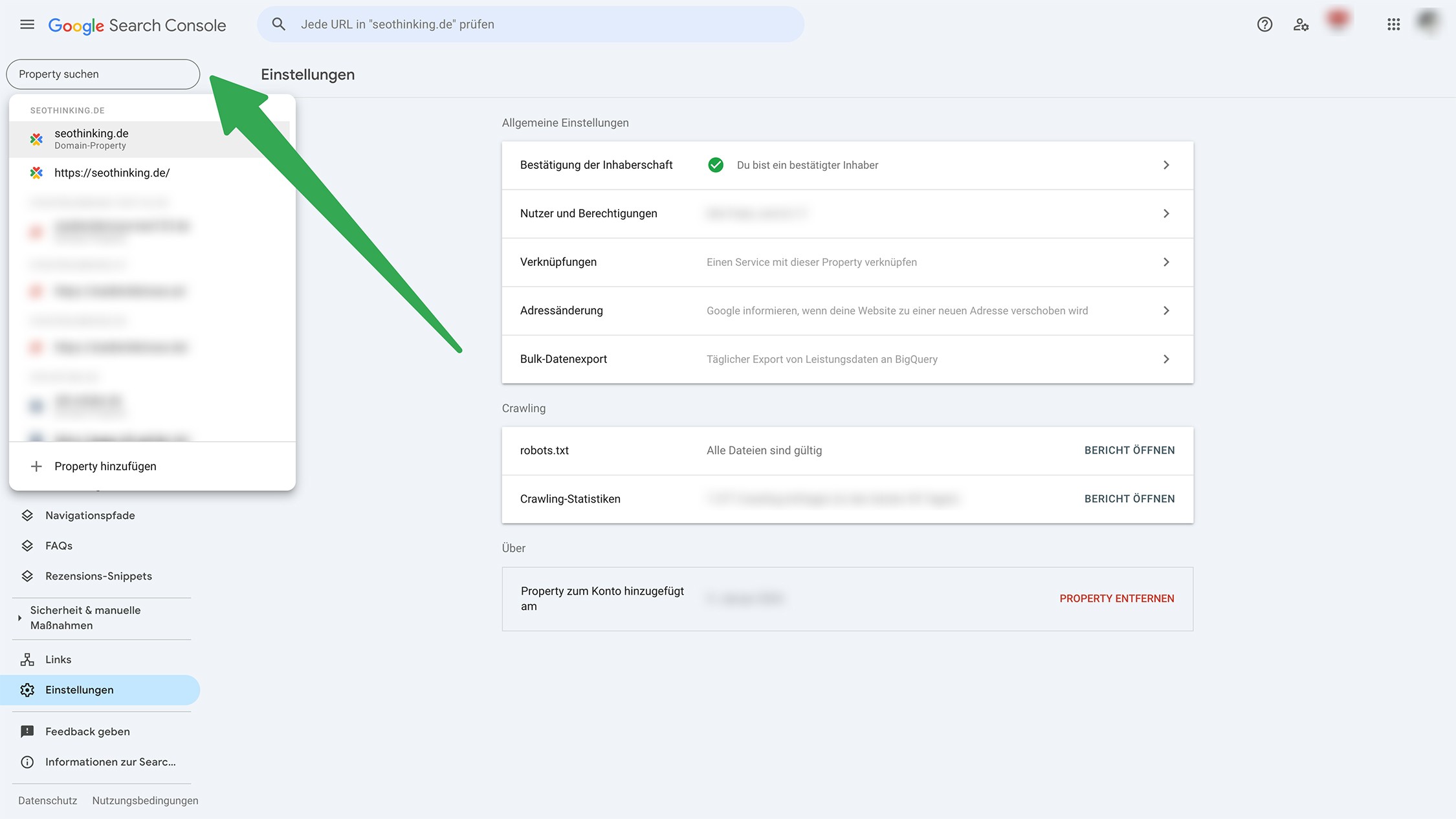This screenshot has width=1456, height=819.
Task: Open Bestätigung der Inhaberschaft chevron
Action: tap(1166, 165)
